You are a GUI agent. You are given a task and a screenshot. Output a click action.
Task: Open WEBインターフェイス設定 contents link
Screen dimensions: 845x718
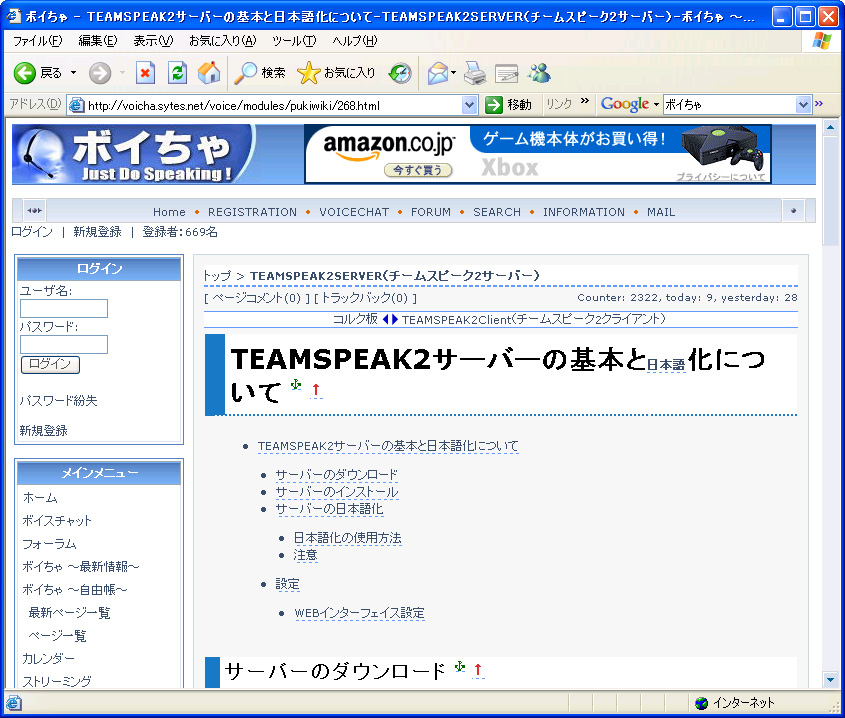359,613
